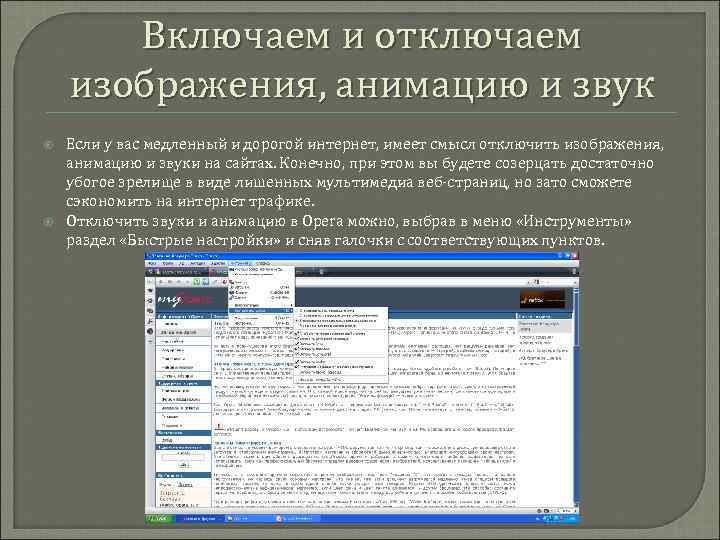Screen dimensions: 720x540
Task: Select third pop-up radio item (currently marked)
Action: click(341, 321)
